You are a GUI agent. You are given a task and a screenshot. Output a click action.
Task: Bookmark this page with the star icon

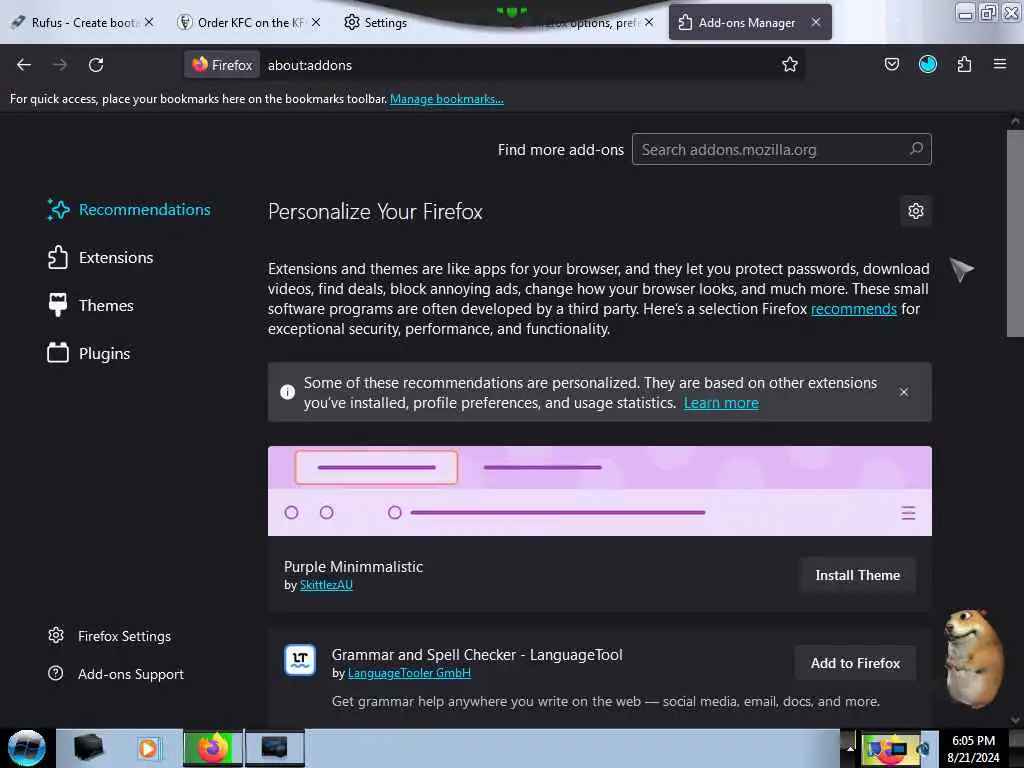[x=790, y=65]
